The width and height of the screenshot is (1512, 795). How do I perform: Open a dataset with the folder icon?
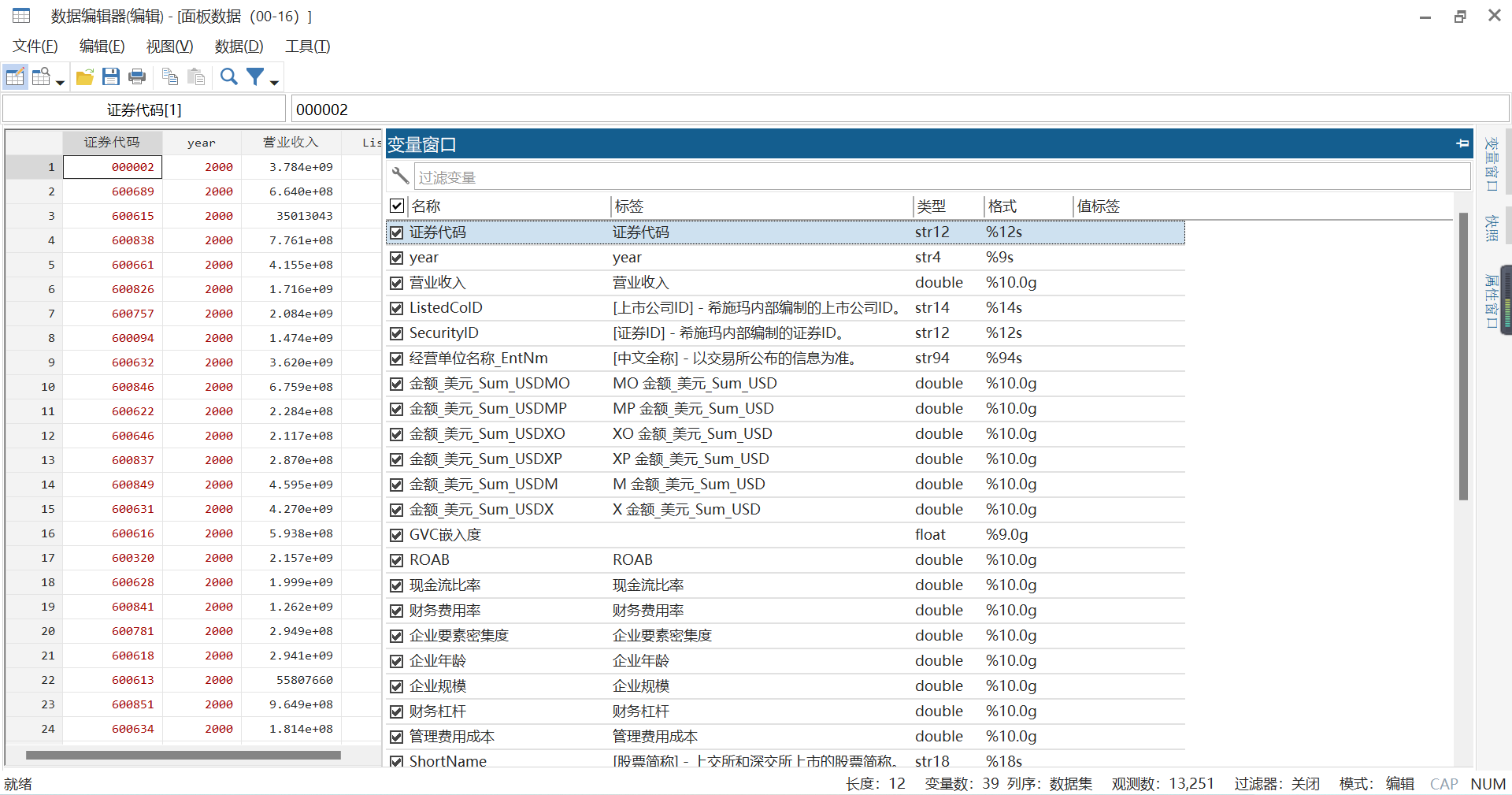click(84, 76)
